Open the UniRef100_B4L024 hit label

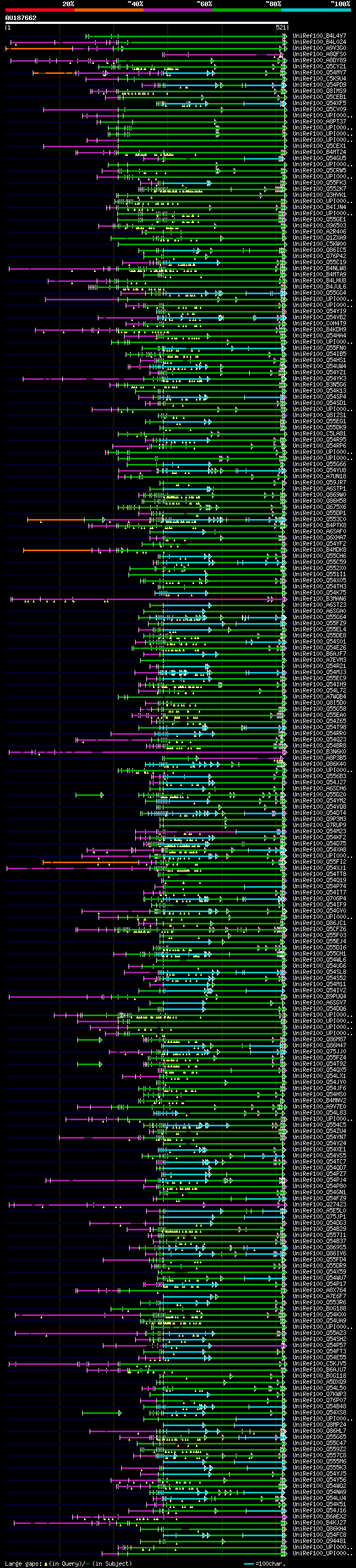click(x=319, y=42)
